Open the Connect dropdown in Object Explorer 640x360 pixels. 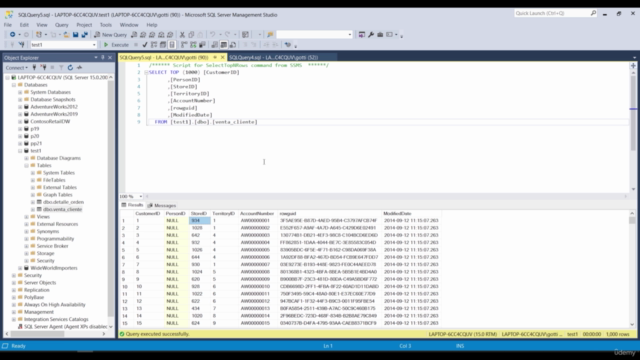[17, 68]
